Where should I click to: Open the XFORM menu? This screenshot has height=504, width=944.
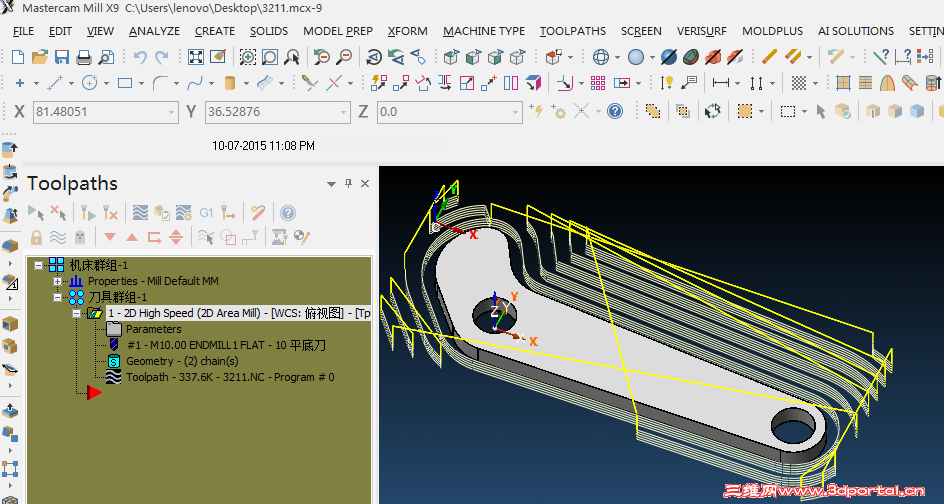[408, 31]
